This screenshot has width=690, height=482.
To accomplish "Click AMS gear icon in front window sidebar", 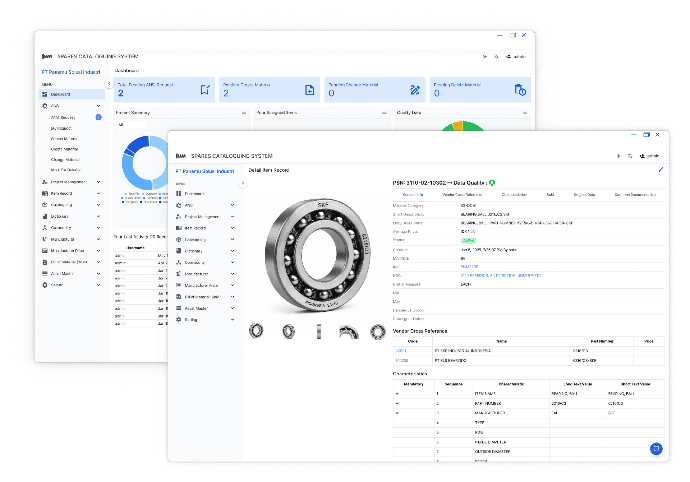I will tap(178, 205).
